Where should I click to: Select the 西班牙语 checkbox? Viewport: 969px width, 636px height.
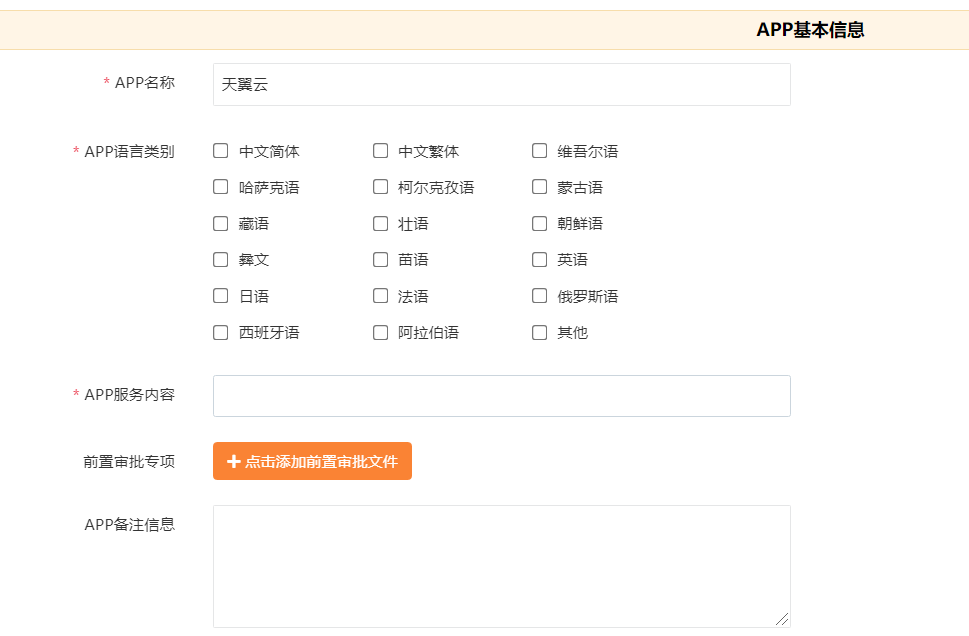coord(221,333)
